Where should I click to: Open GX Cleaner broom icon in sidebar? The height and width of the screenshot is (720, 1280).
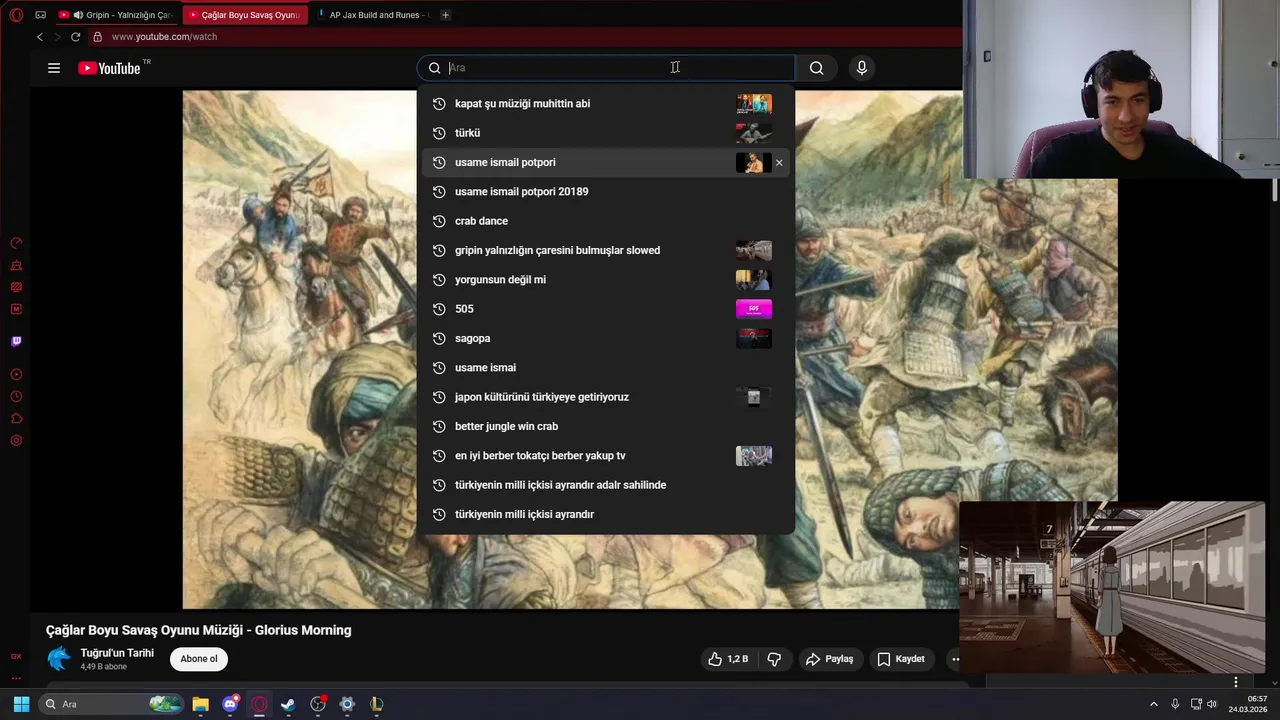16,265
